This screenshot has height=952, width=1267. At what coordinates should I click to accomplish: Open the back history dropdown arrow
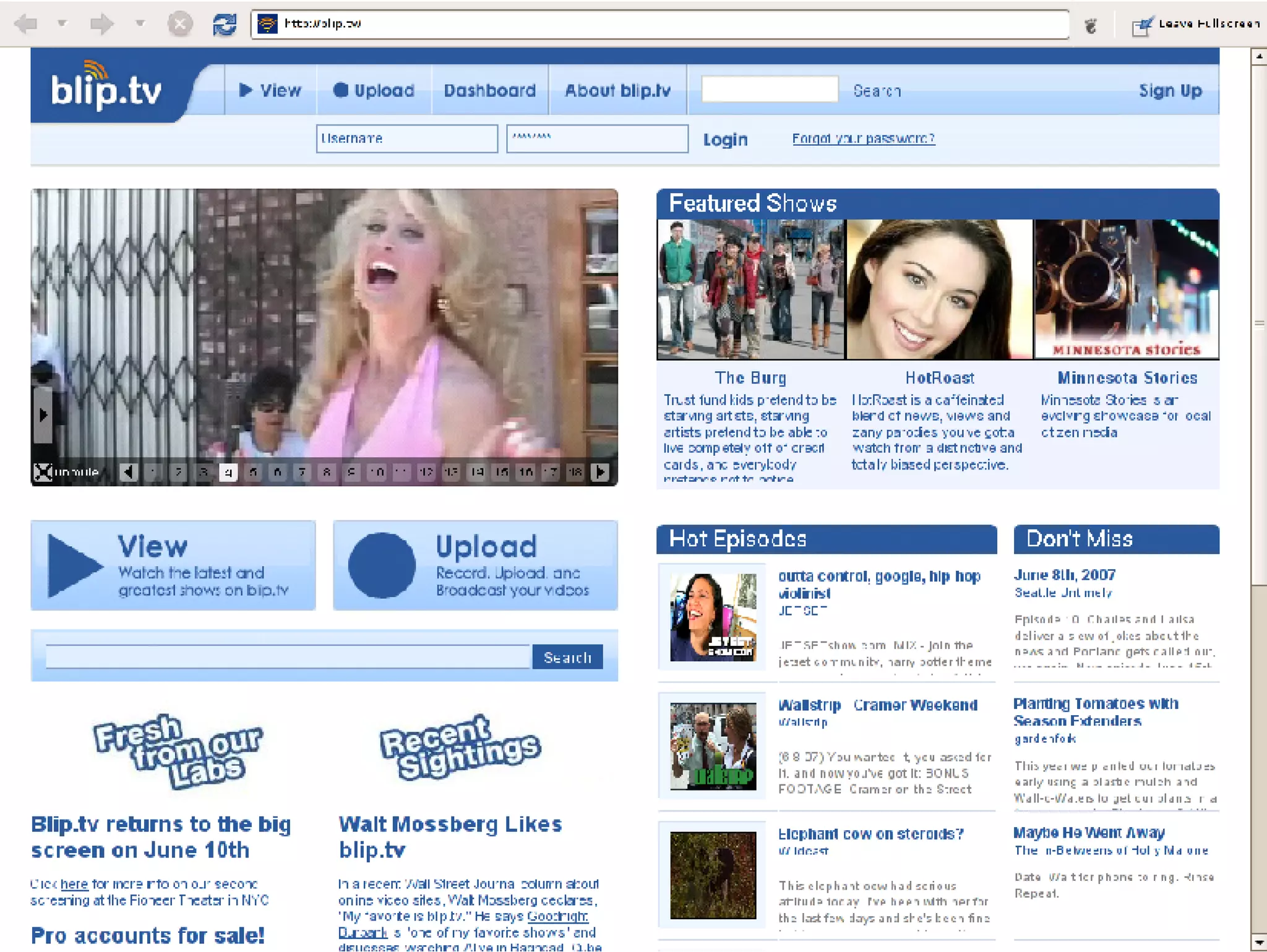(62, 24)
